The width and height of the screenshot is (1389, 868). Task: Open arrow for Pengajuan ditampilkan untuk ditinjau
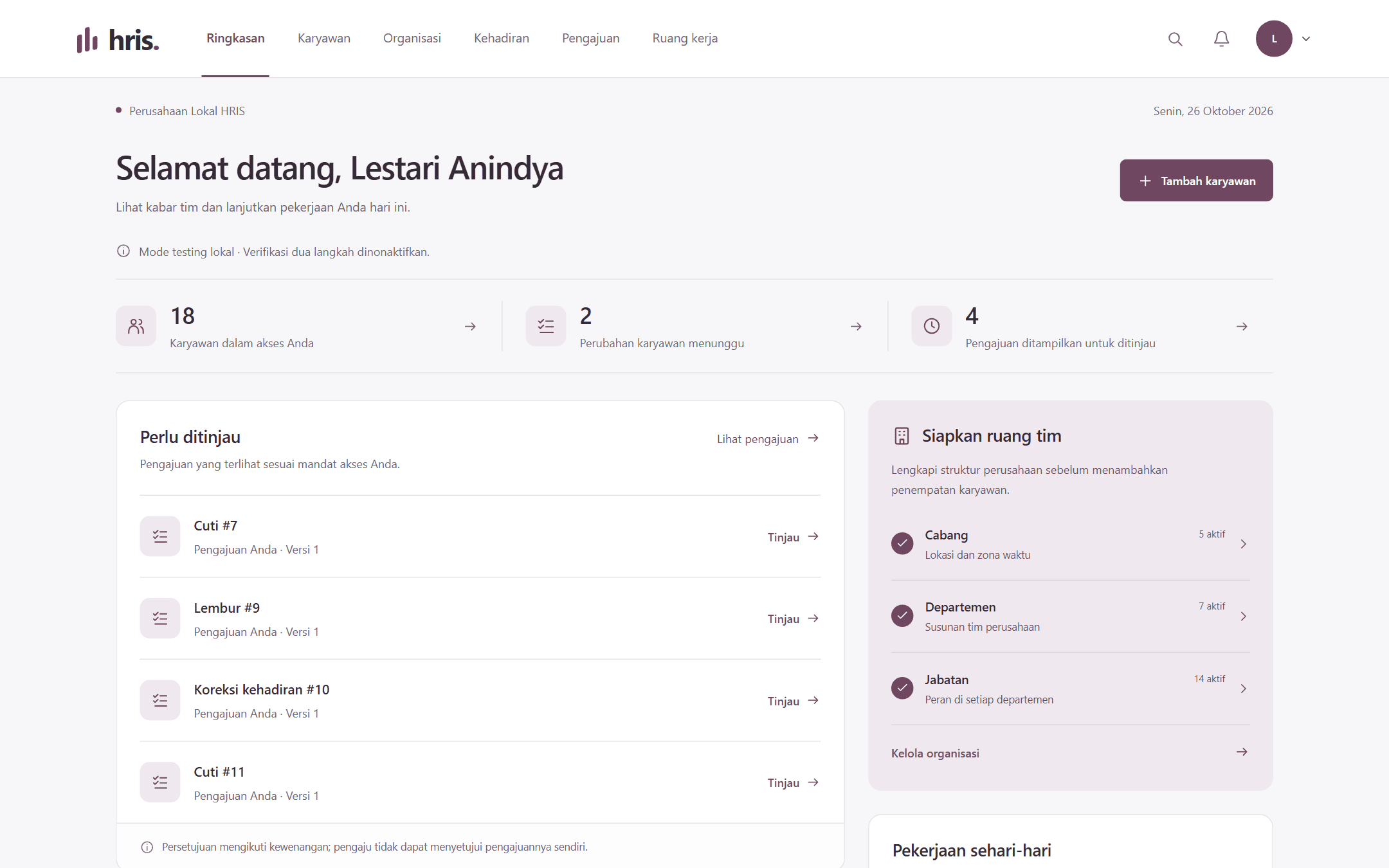click(x=1242, y=327)
